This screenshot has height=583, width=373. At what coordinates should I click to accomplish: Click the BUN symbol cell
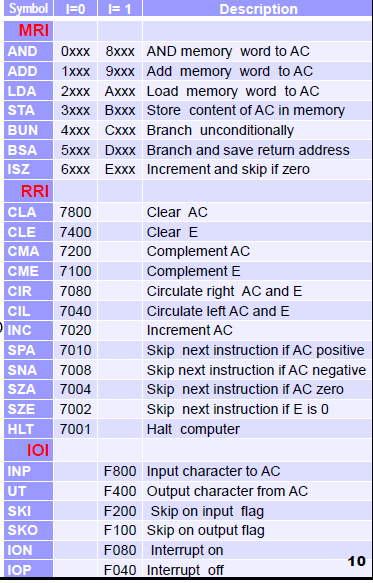pos(29,130)
